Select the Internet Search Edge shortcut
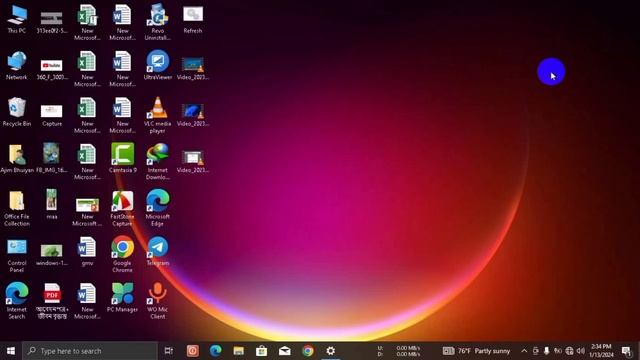This screenshot has width=640, height=360. pos(17,301)
